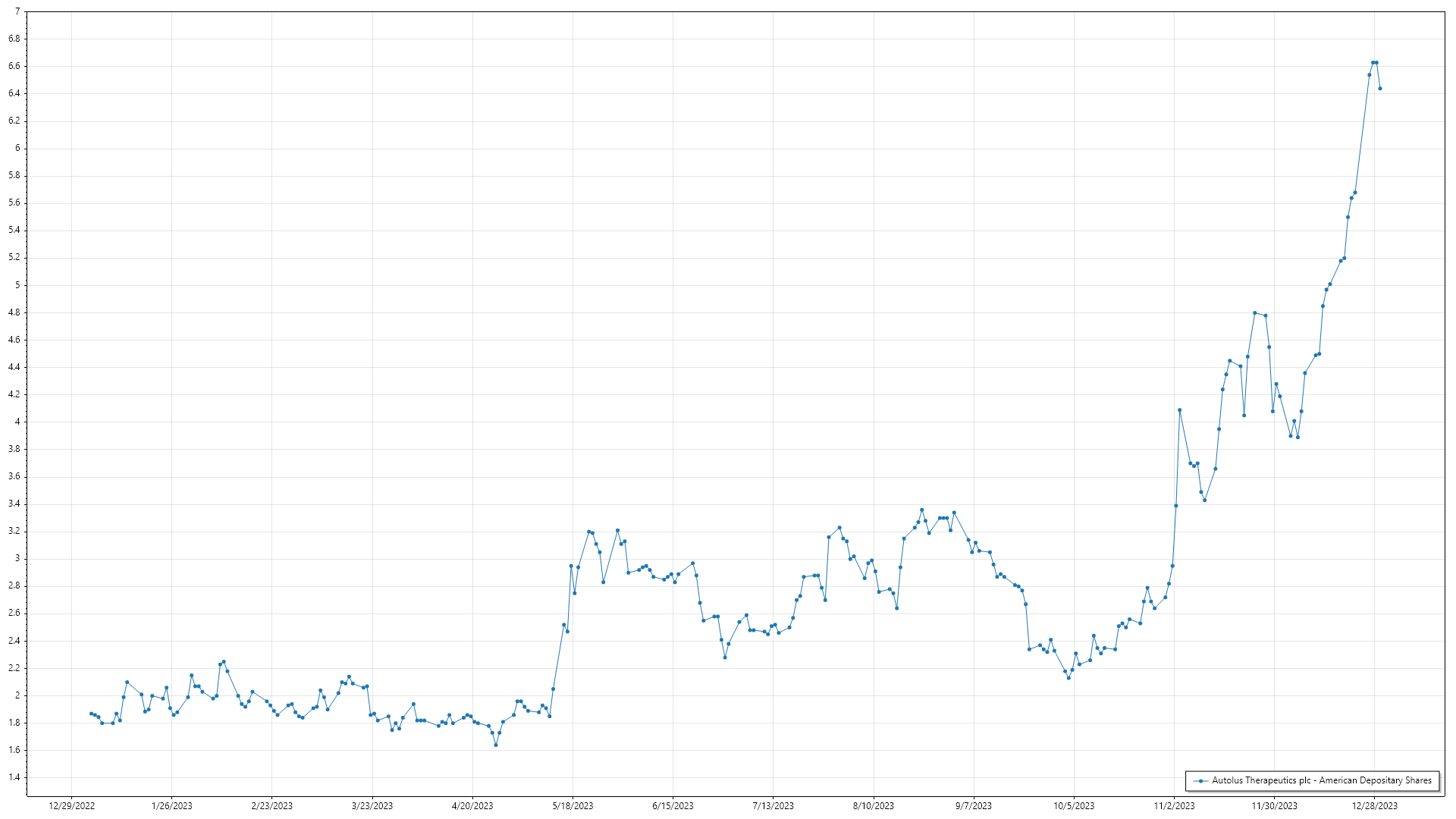The width and height of the screenshot is (1456, 819).
Task: Click the lowest data point near 1.64
Action: [496, 745]
